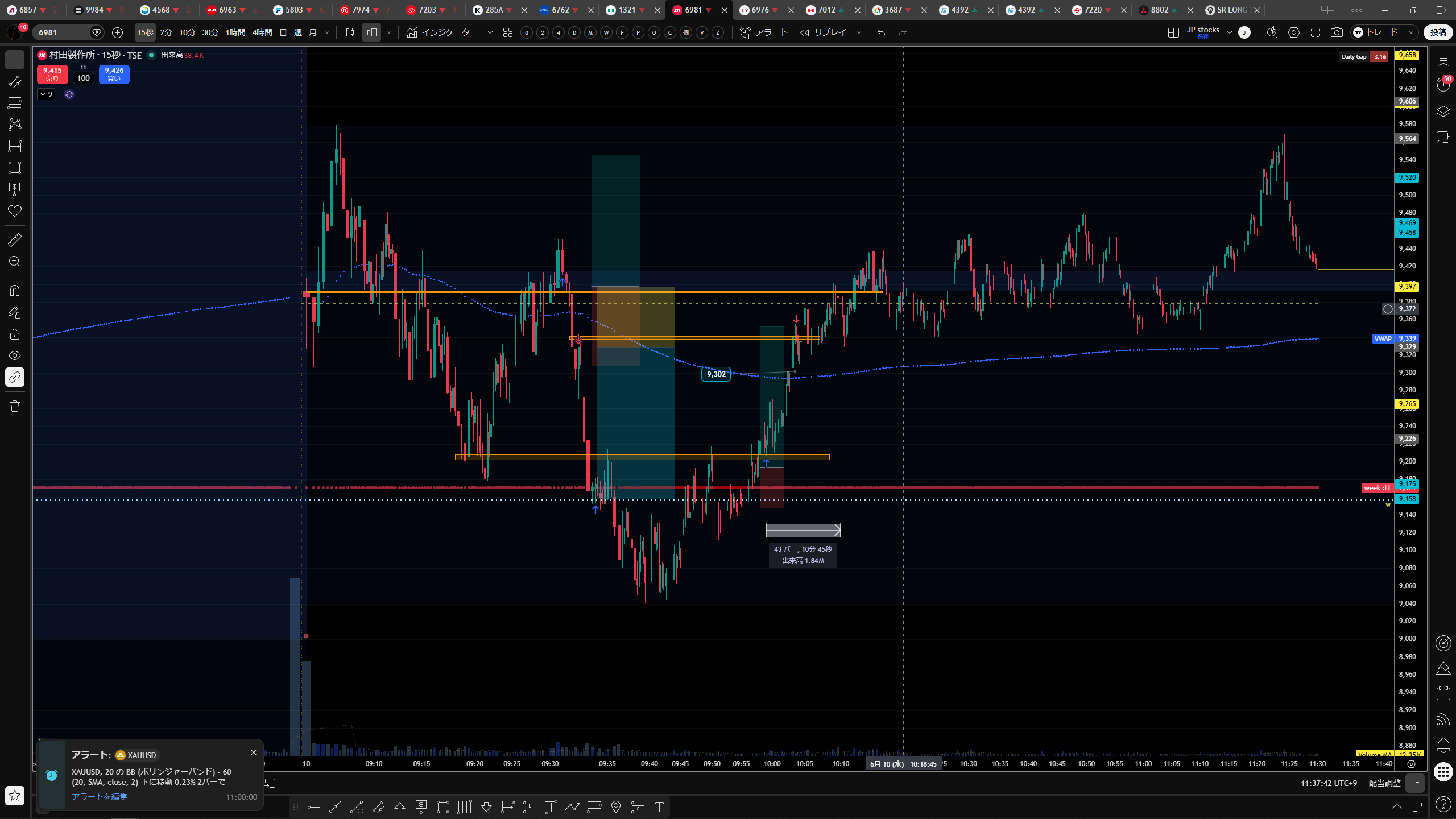The image size is (1456, 819).
Task: Open the trash remove drawings tool
Action: [15, 406]
